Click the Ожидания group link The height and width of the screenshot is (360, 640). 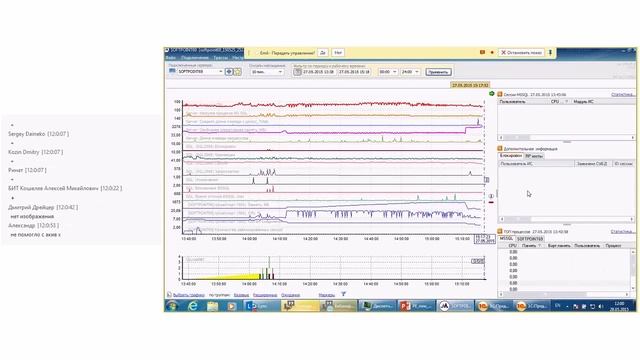click(290, 295)
